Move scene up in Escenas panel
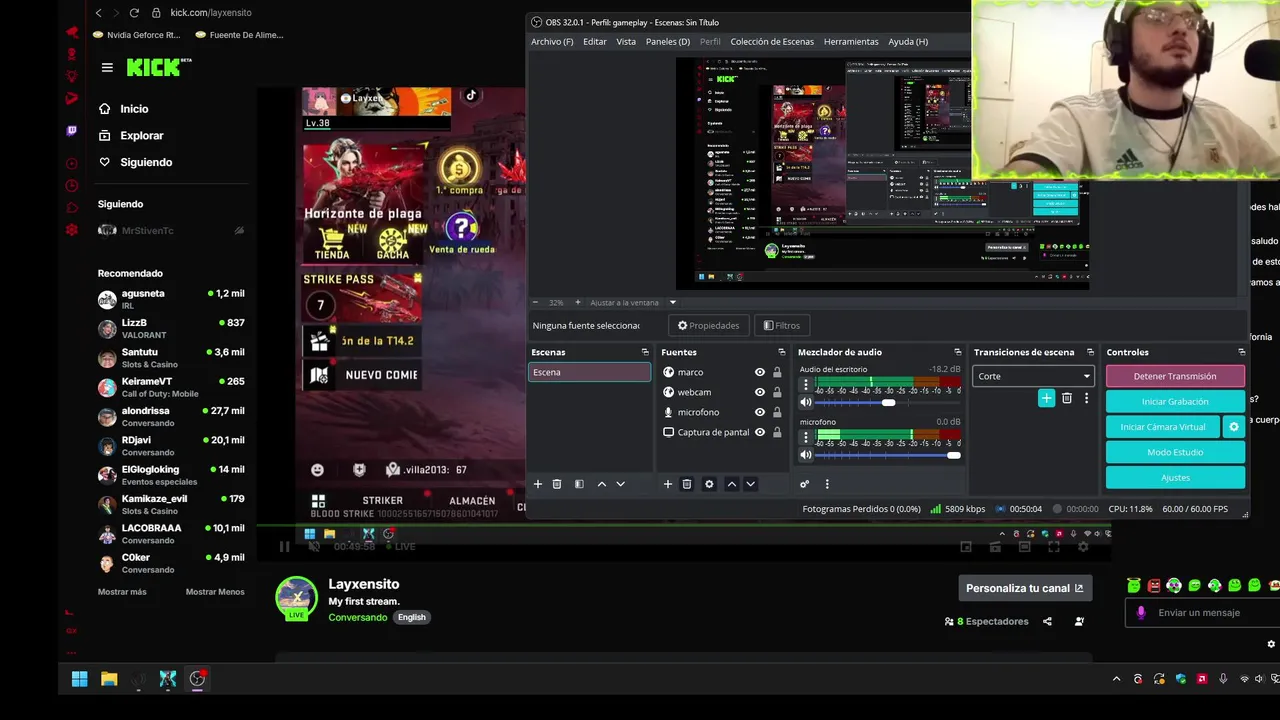 coord(601,484)
